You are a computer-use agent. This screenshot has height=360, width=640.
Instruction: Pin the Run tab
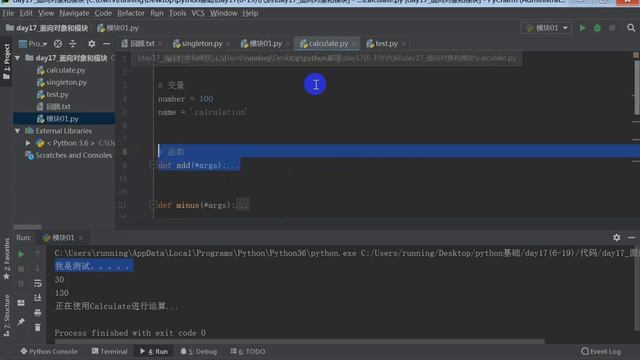(x=21, y=322)
